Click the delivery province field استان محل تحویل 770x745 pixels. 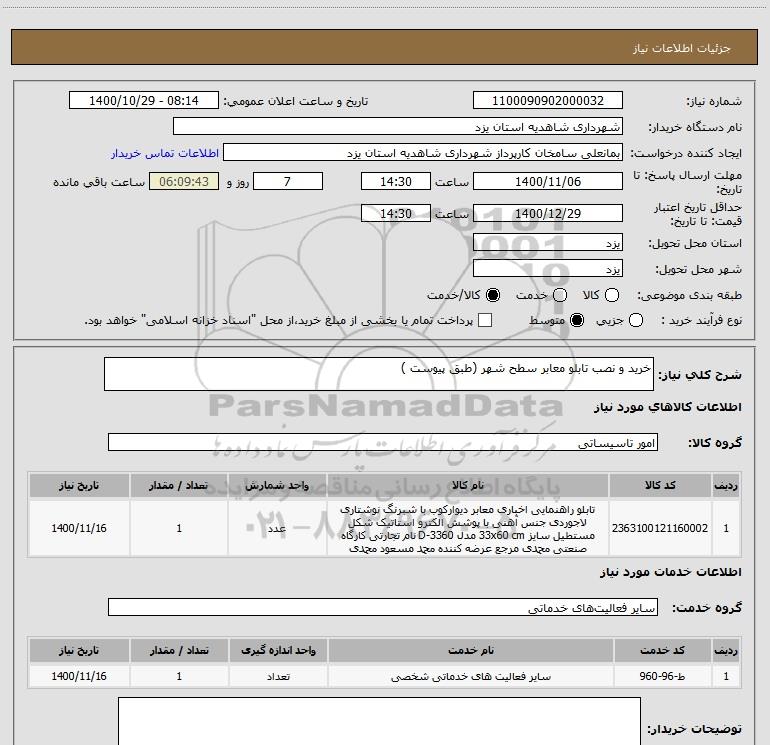tap(548, 242)
